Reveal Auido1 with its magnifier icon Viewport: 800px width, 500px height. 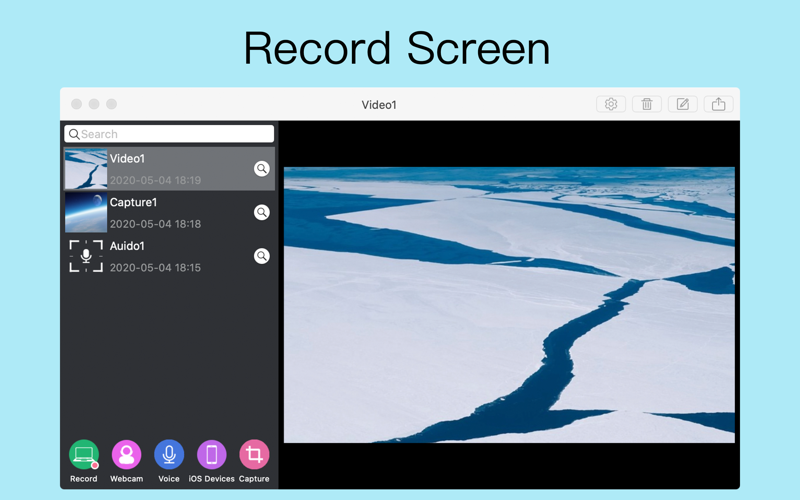pyautogui.click(x=262, y=256)
